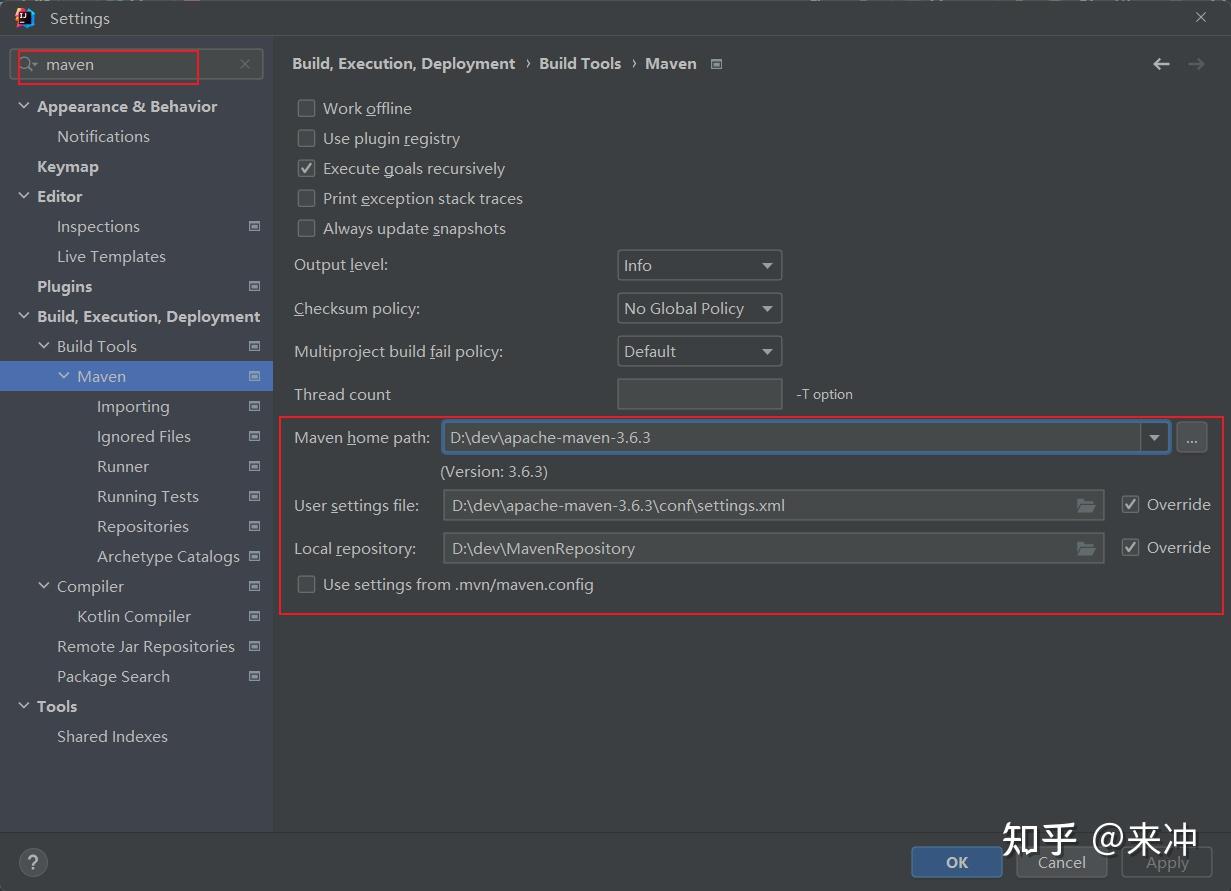Focus the Thread count field
Screen dimensions: 1231x891
pos(700,394)
